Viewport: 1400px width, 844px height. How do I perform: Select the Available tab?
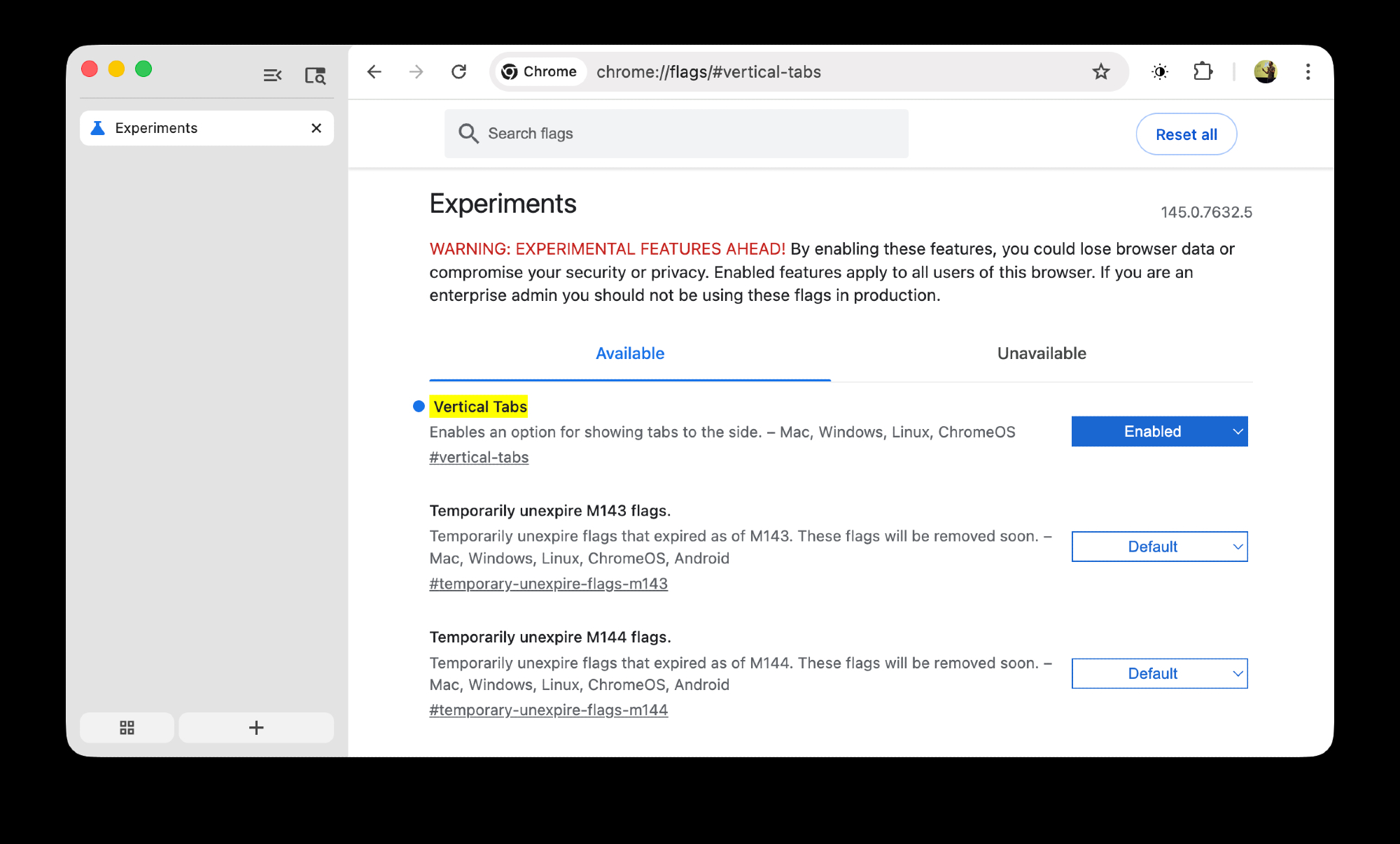[629, 353]
